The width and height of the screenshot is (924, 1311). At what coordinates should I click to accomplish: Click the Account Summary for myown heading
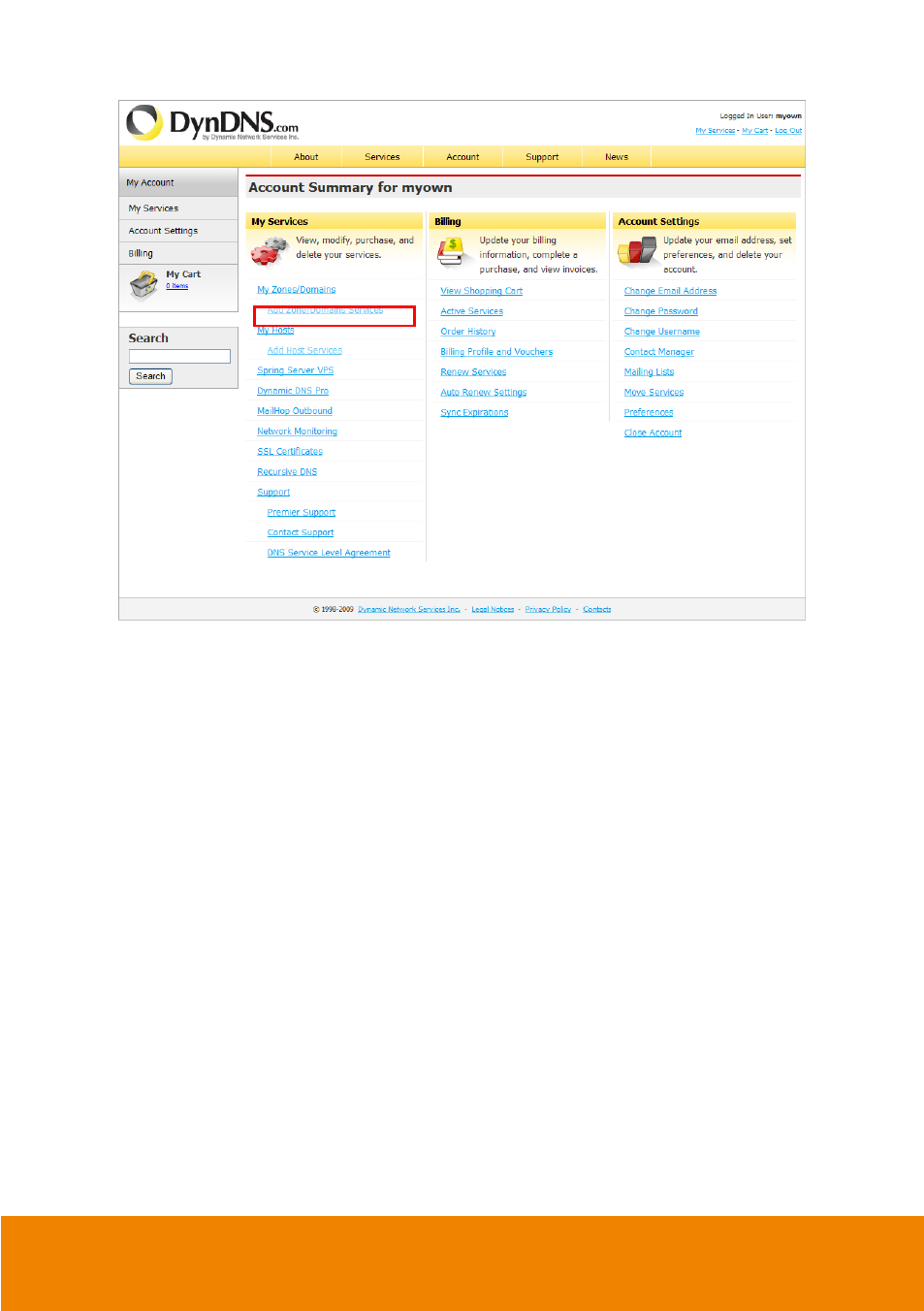350,188
